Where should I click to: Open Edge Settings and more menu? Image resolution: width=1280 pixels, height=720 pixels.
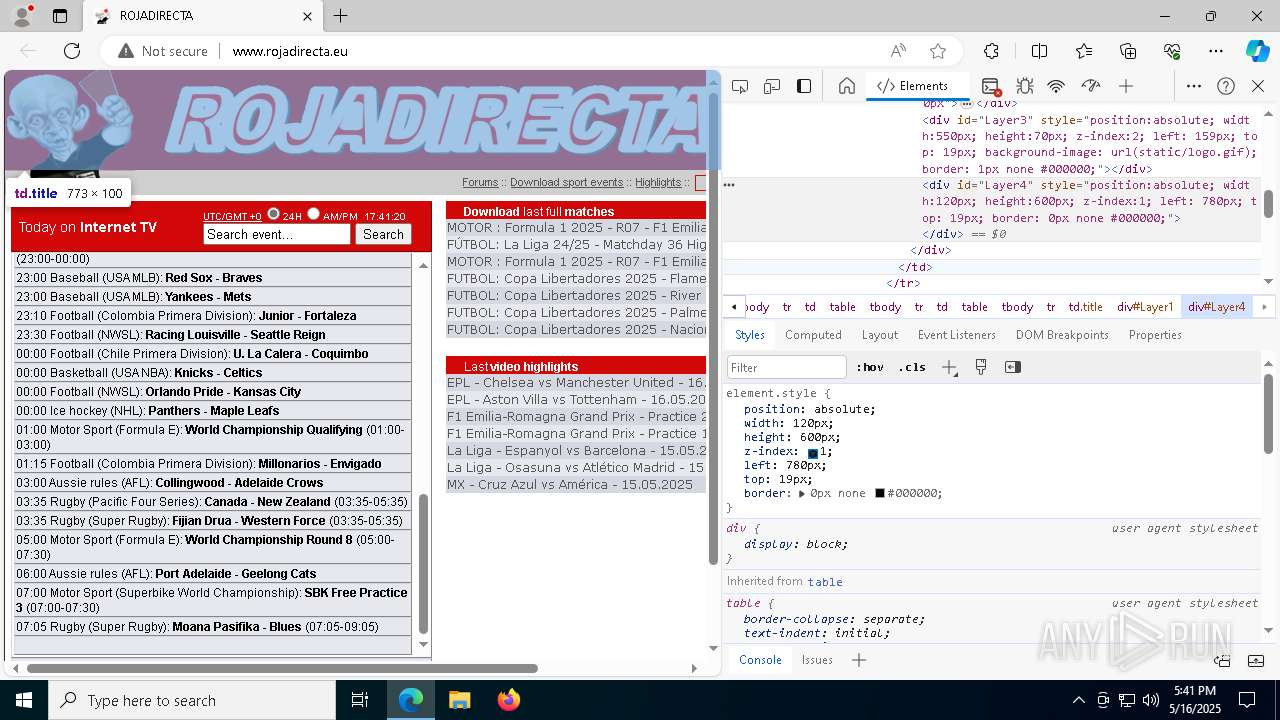[1216, 51]
